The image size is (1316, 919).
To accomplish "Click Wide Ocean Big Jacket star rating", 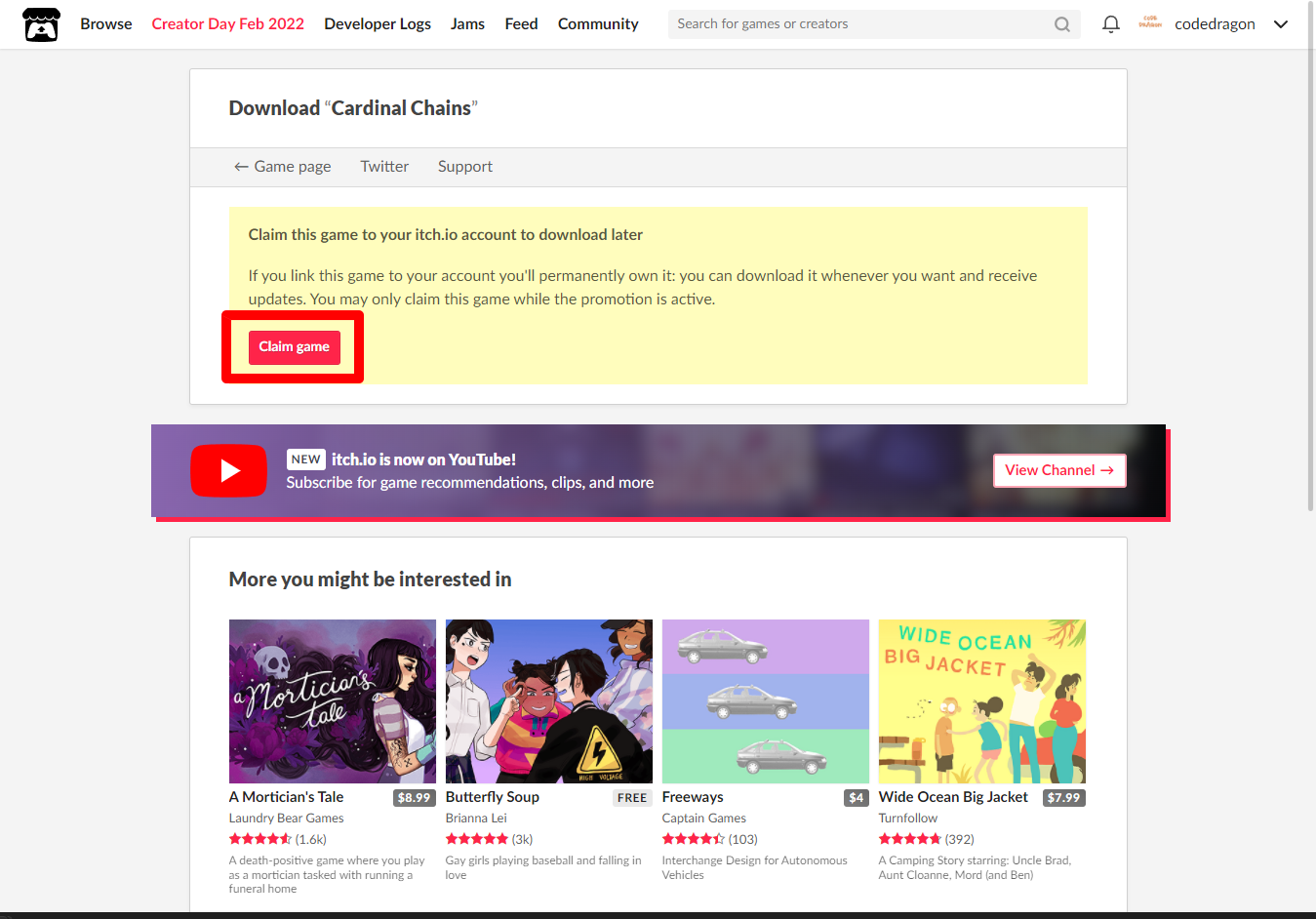I will [910, 839].
